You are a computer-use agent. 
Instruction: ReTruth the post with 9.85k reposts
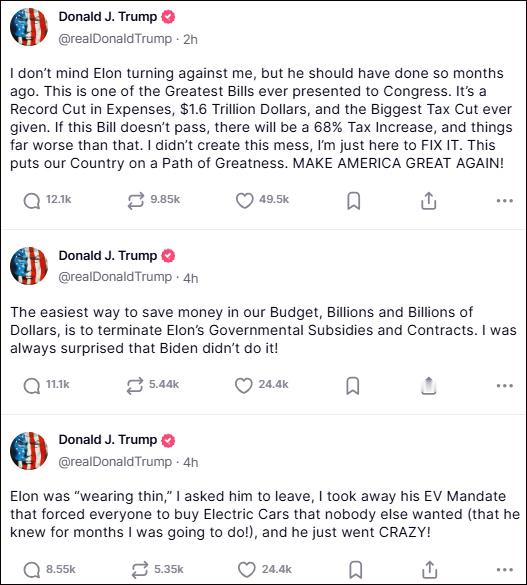[136, 201]
